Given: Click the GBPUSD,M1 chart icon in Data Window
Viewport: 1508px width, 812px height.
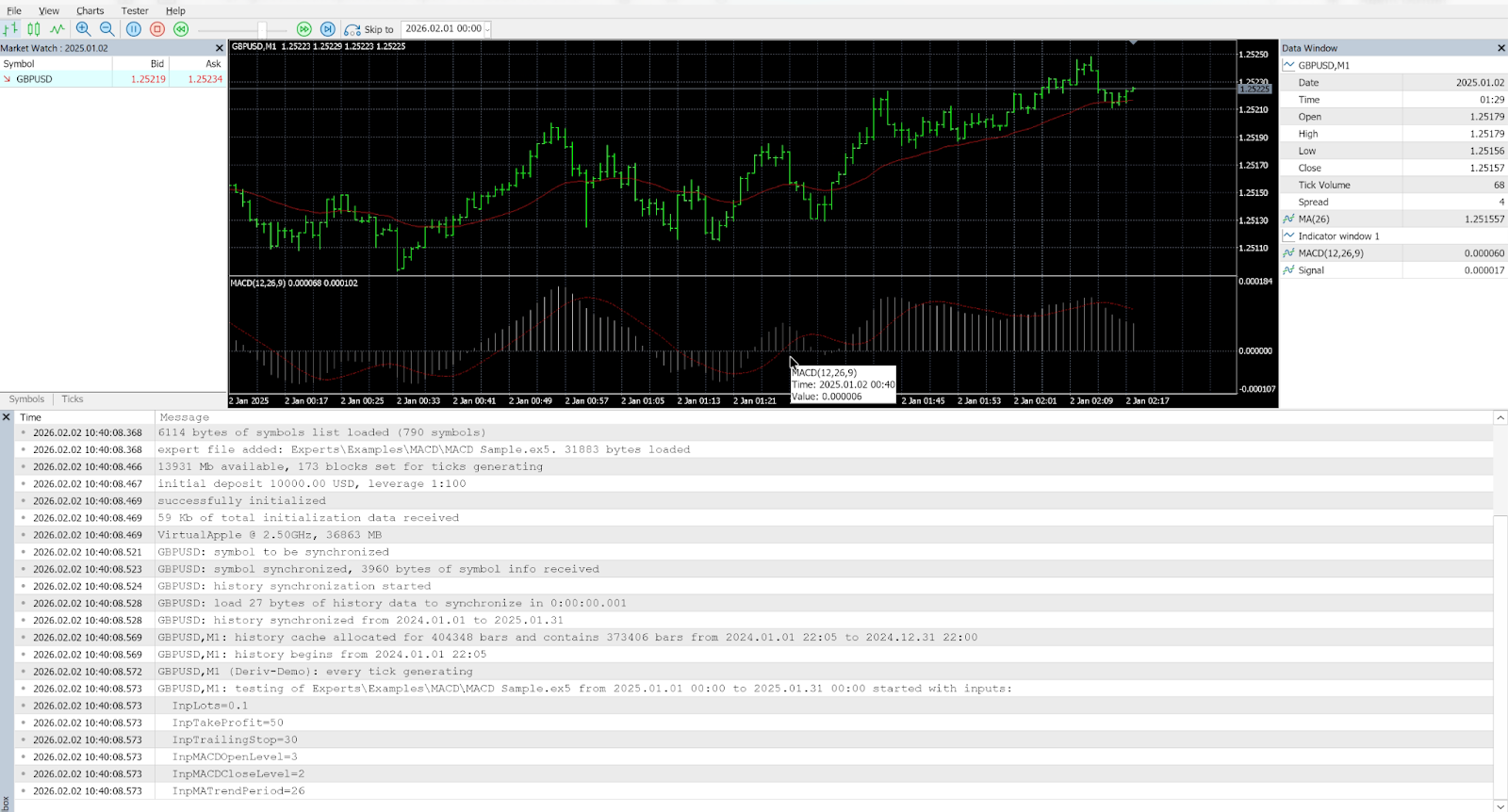Looking at the screenshot, I should tap(1288, 65).
